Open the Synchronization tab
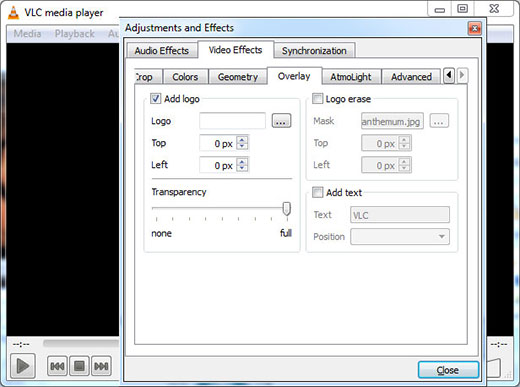 (x=314, y=51)
